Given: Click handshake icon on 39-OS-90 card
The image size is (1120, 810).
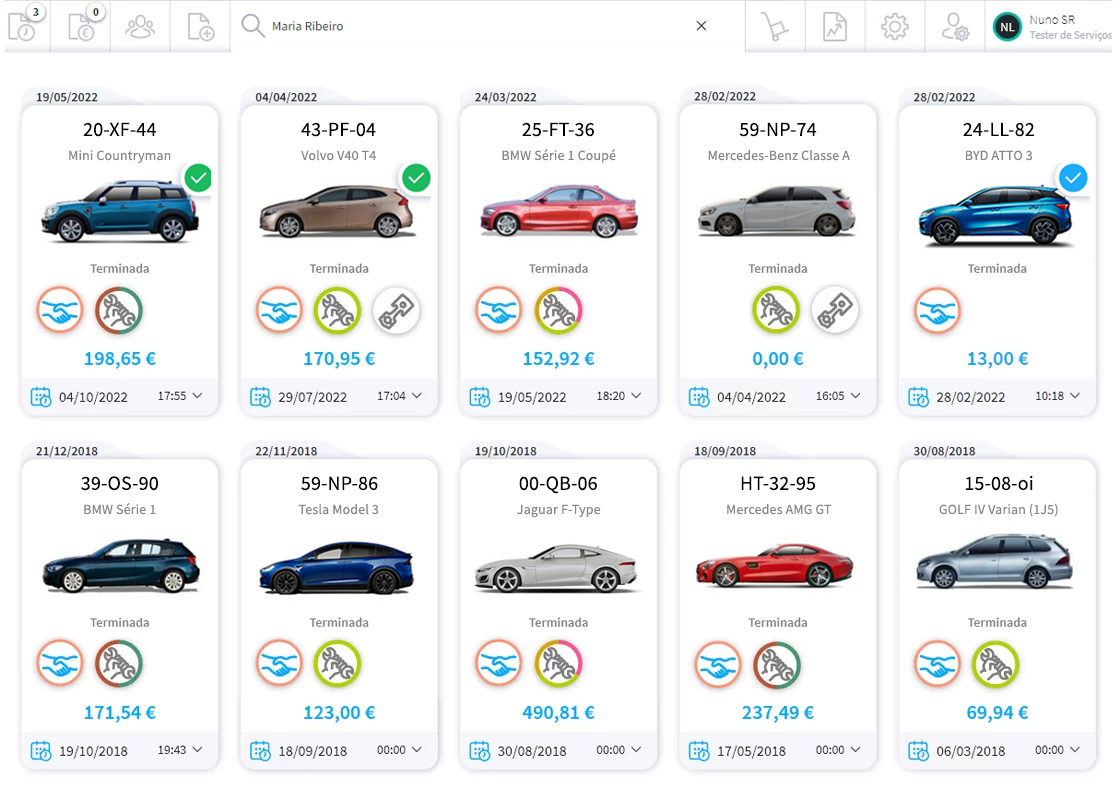Looking at the screenshot, I should [60, 664].
